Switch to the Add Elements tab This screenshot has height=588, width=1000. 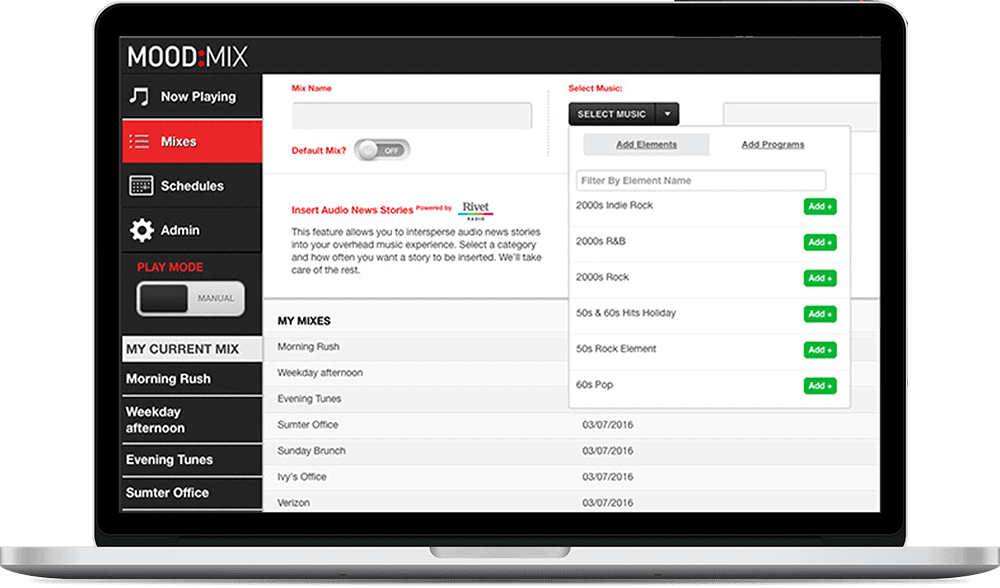point(646,145)
